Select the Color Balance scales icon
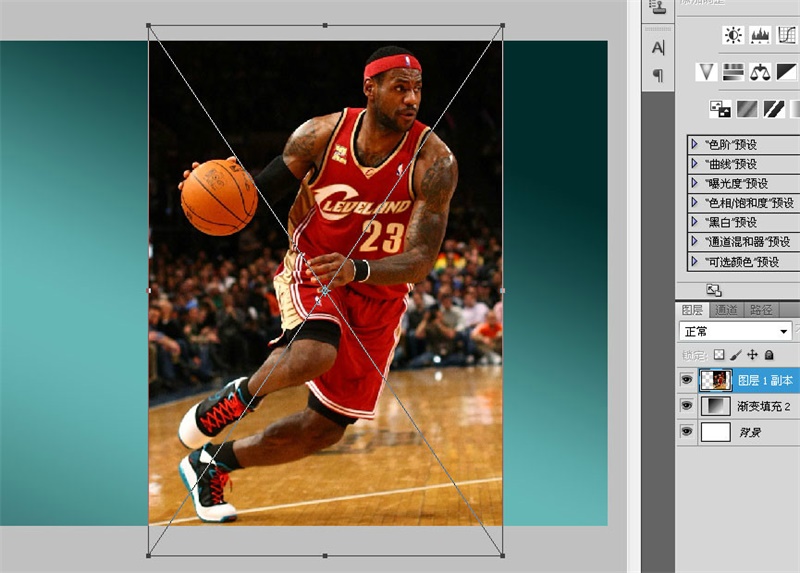 760,72
